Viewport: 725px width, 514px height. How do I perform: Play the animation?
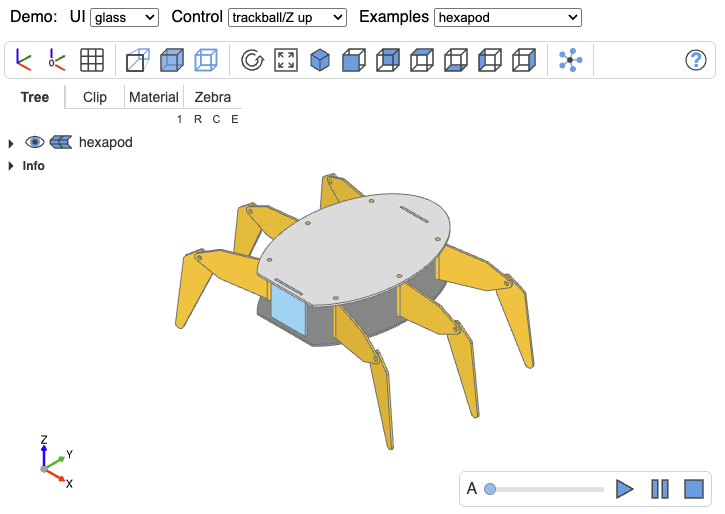625,489
